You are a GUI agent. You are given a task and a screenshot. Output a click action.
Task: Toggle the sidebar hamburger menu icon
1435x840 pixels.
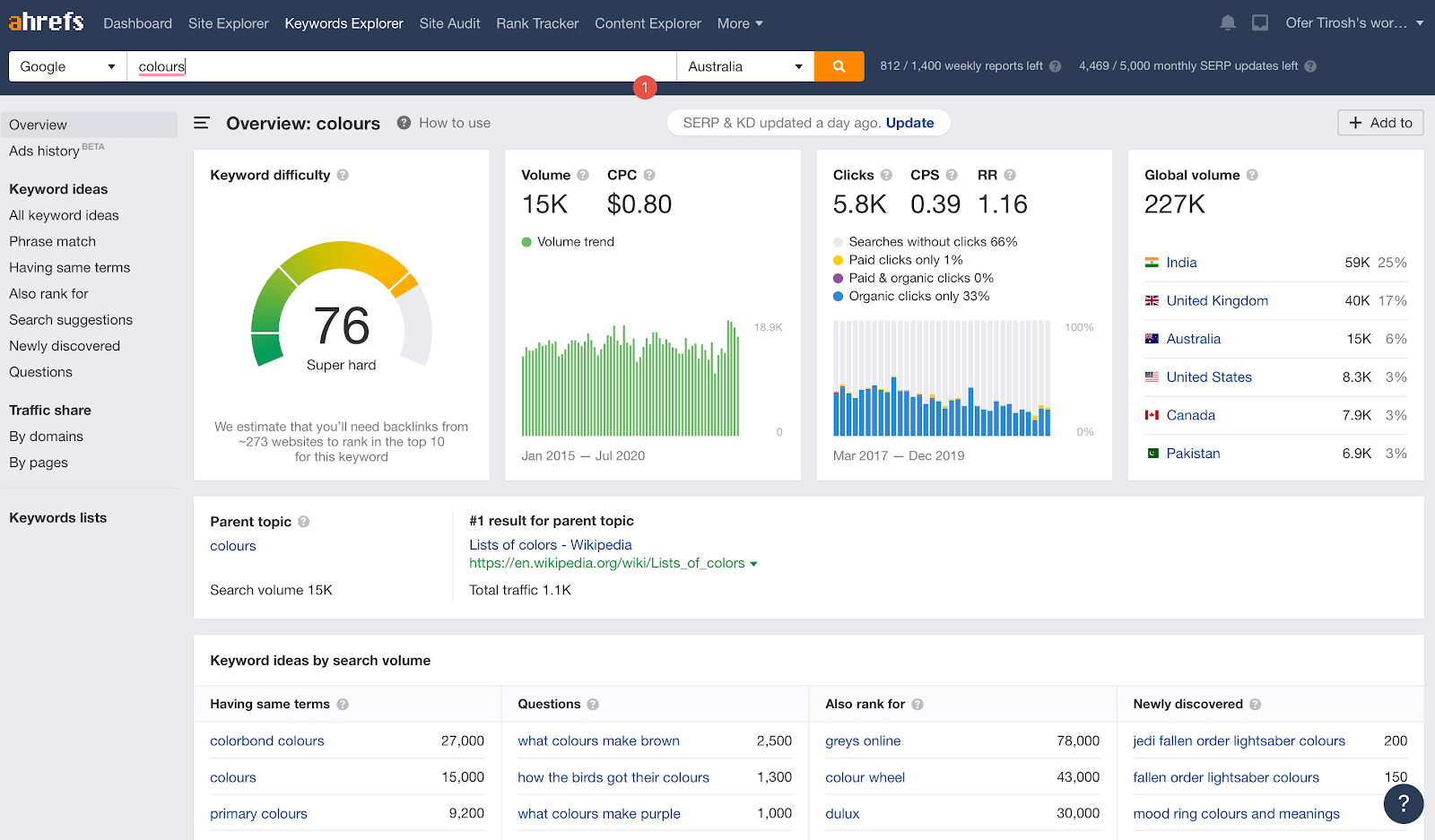click(202, 123)
